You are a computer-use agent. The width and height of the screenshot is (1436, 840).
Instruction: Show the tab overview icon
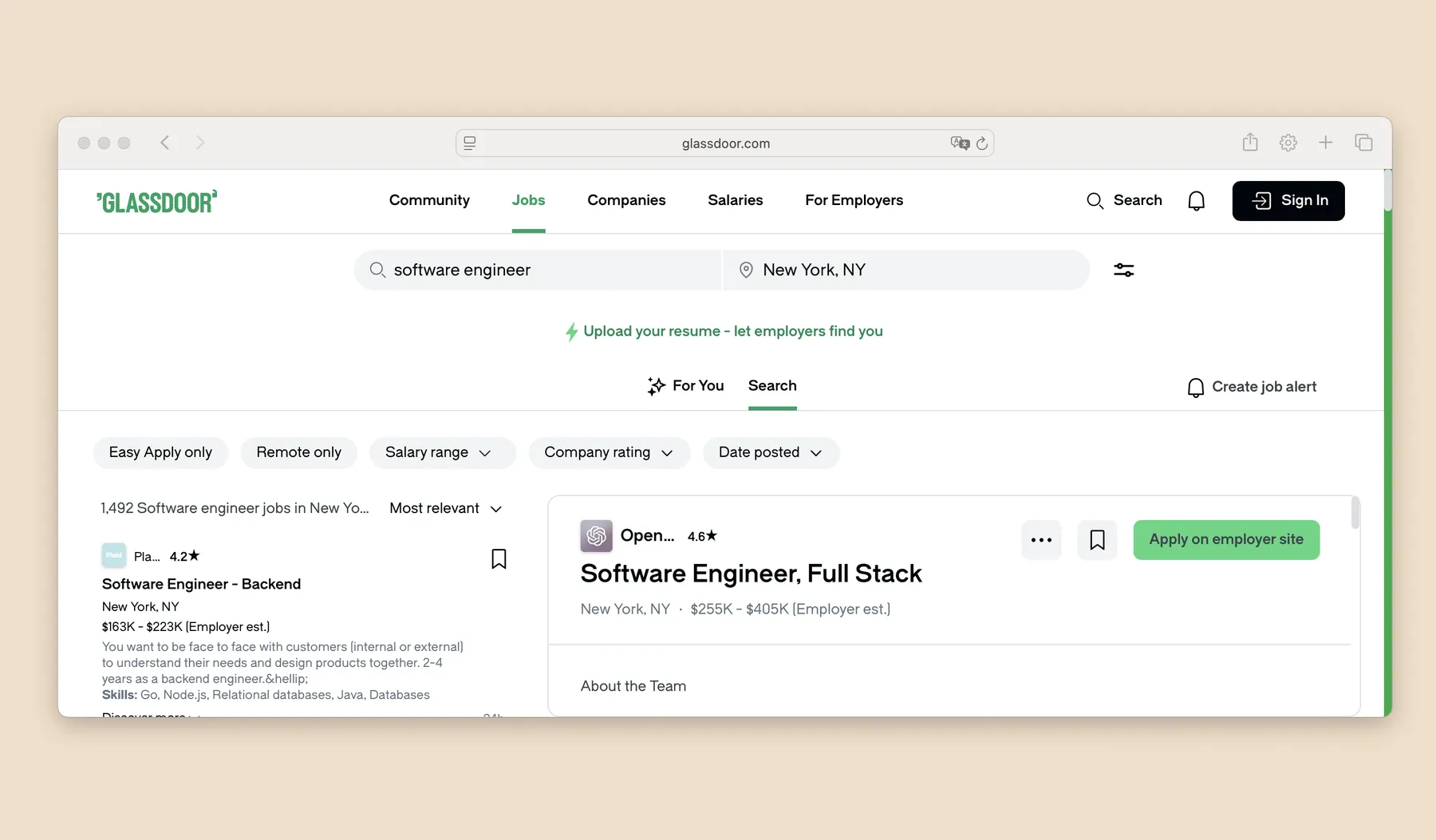coord(1363,143)
